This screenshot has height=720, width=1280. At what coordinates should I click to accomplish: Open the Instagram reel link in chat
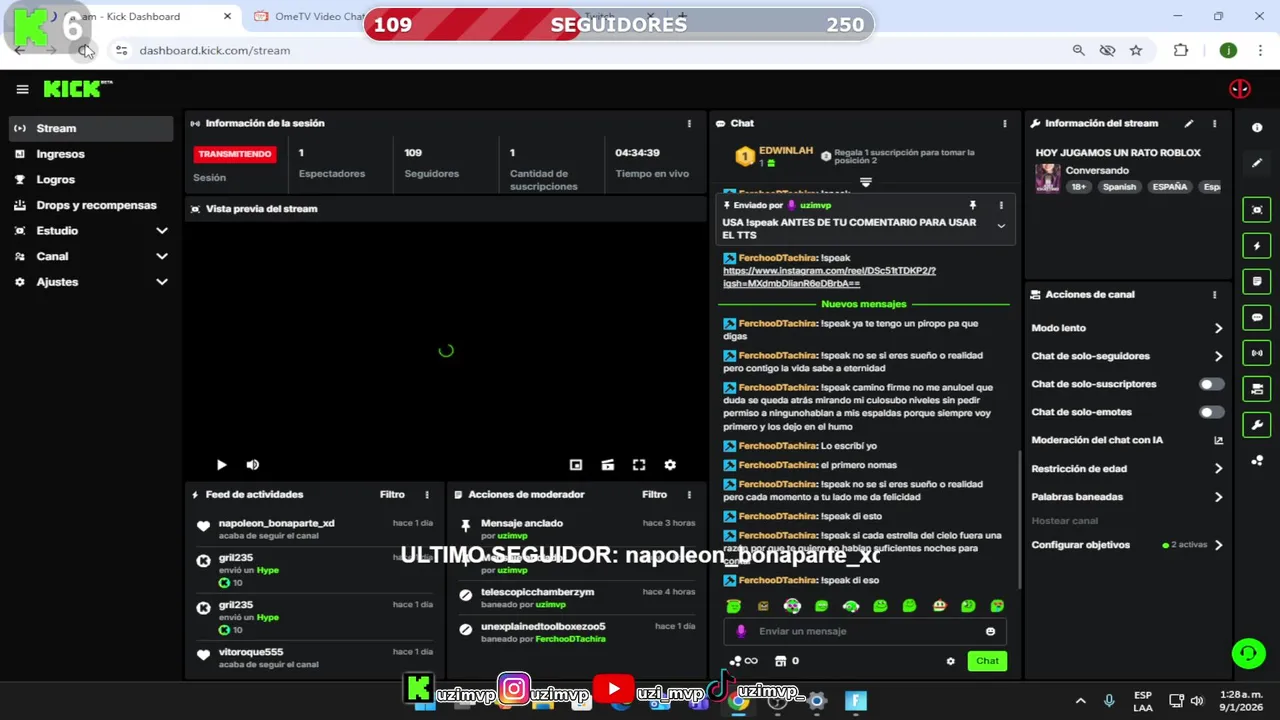click(829, 277)
